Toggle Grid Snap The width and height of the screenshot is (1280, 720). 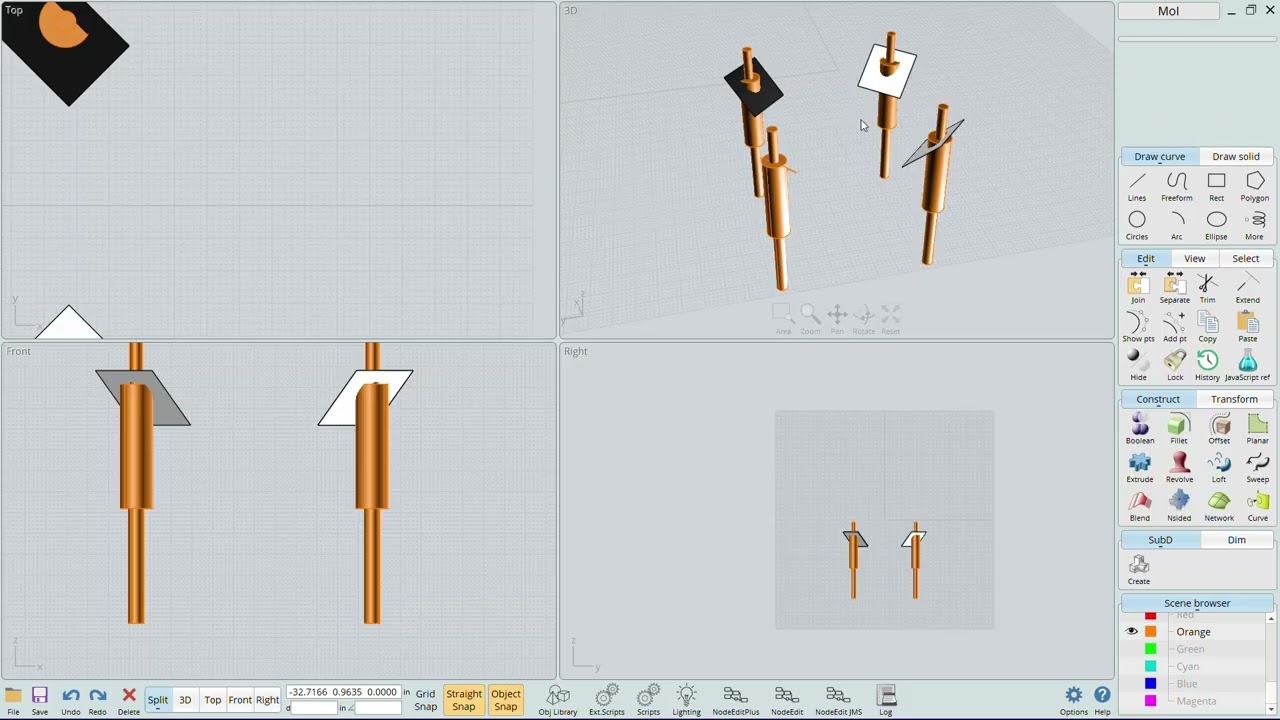click(425, 700)
